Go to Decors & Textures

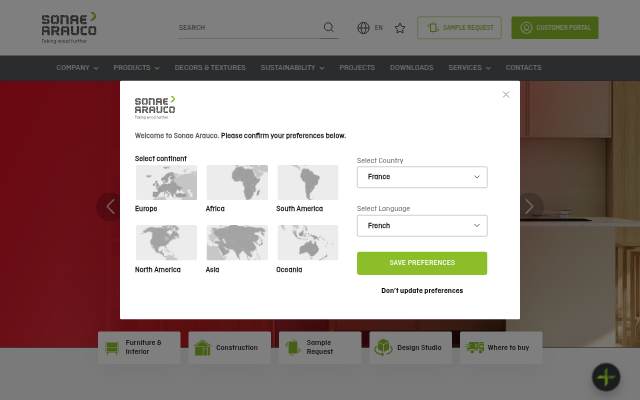[x=210, y=68]
